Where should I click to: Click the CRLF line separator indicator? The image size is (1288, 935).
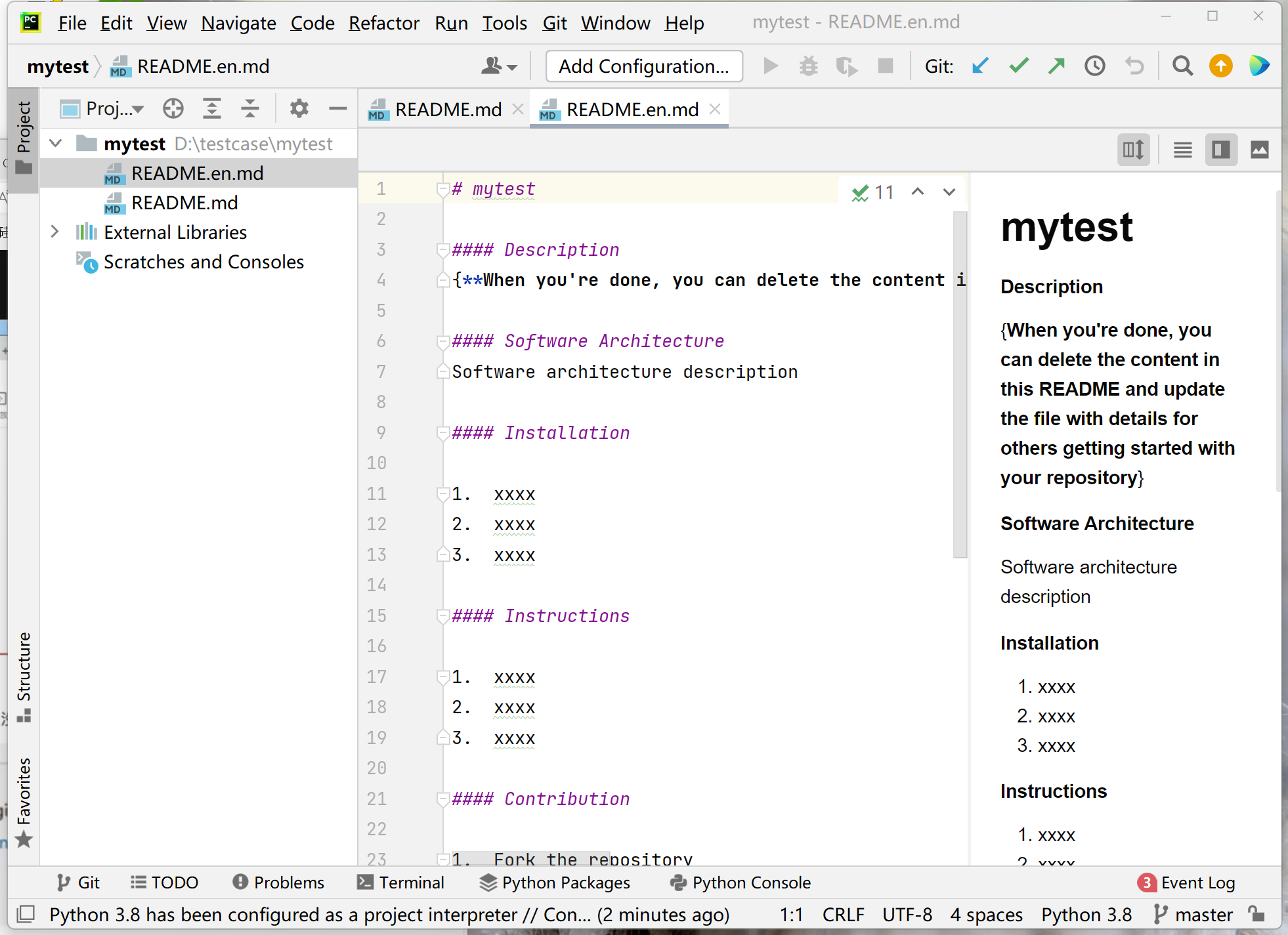(844, 914)
